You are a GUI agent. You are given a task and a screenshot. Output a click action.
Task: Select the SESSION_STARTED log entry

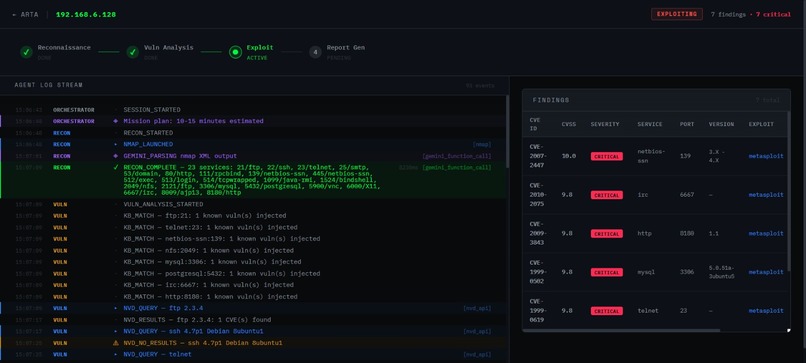(253, 110)
